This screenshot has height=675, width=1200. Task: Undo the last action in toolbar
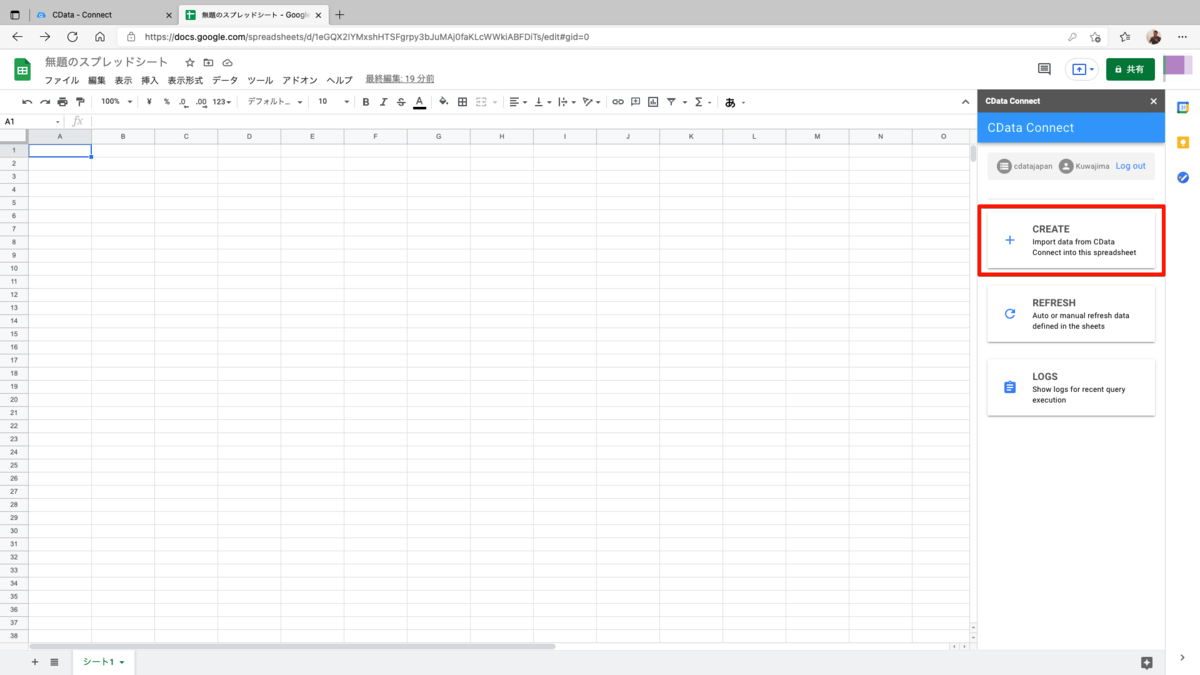click(x=27, y=102)
